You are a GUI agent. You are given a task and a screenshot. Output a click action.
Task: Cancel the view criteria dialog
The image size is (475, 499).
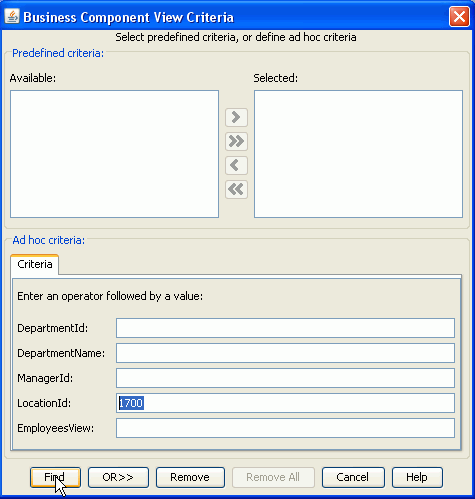tap(353, 477)
